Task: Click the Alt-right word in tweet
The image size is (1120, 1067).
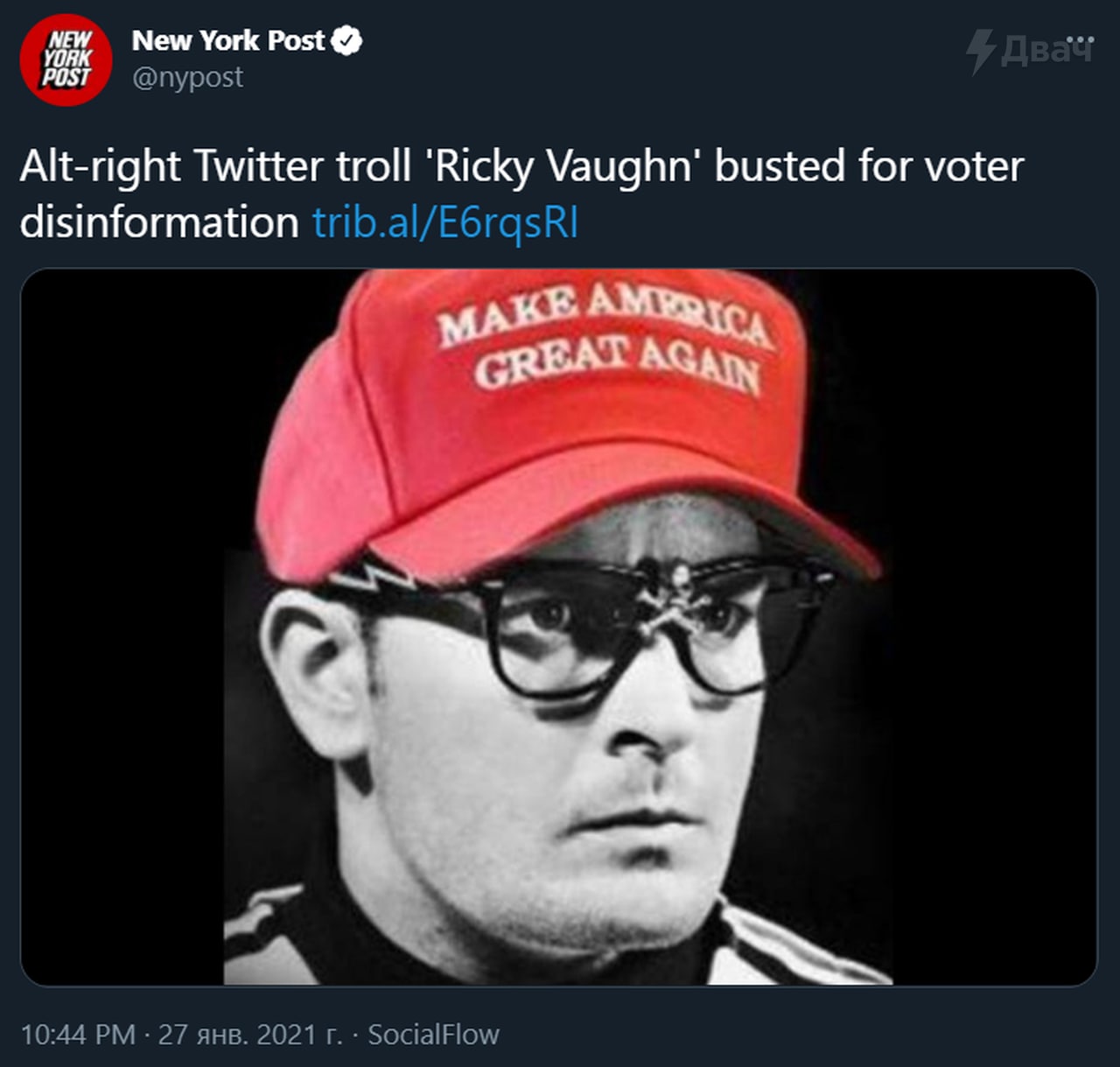Action: click(100, 167)
